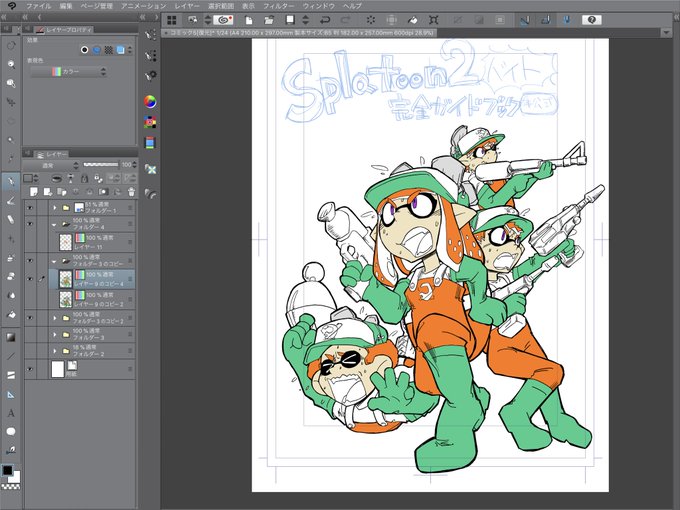The width and height of the screenshot is (680, 510).
Task: Open the 選択範囲 menu
Action: click(221, 6)
